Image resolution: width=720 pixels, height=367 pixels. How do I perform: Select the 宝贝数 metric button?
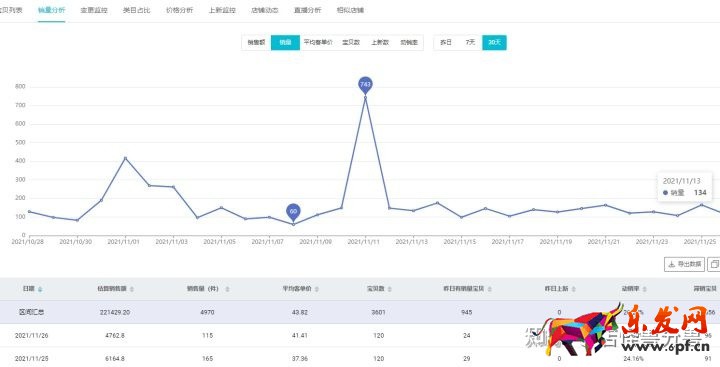click(x=351, y=43)
